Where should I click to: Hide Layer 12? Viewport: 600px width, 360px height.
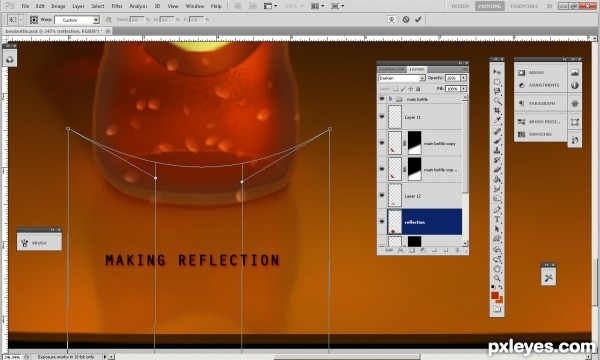point(382,195)
